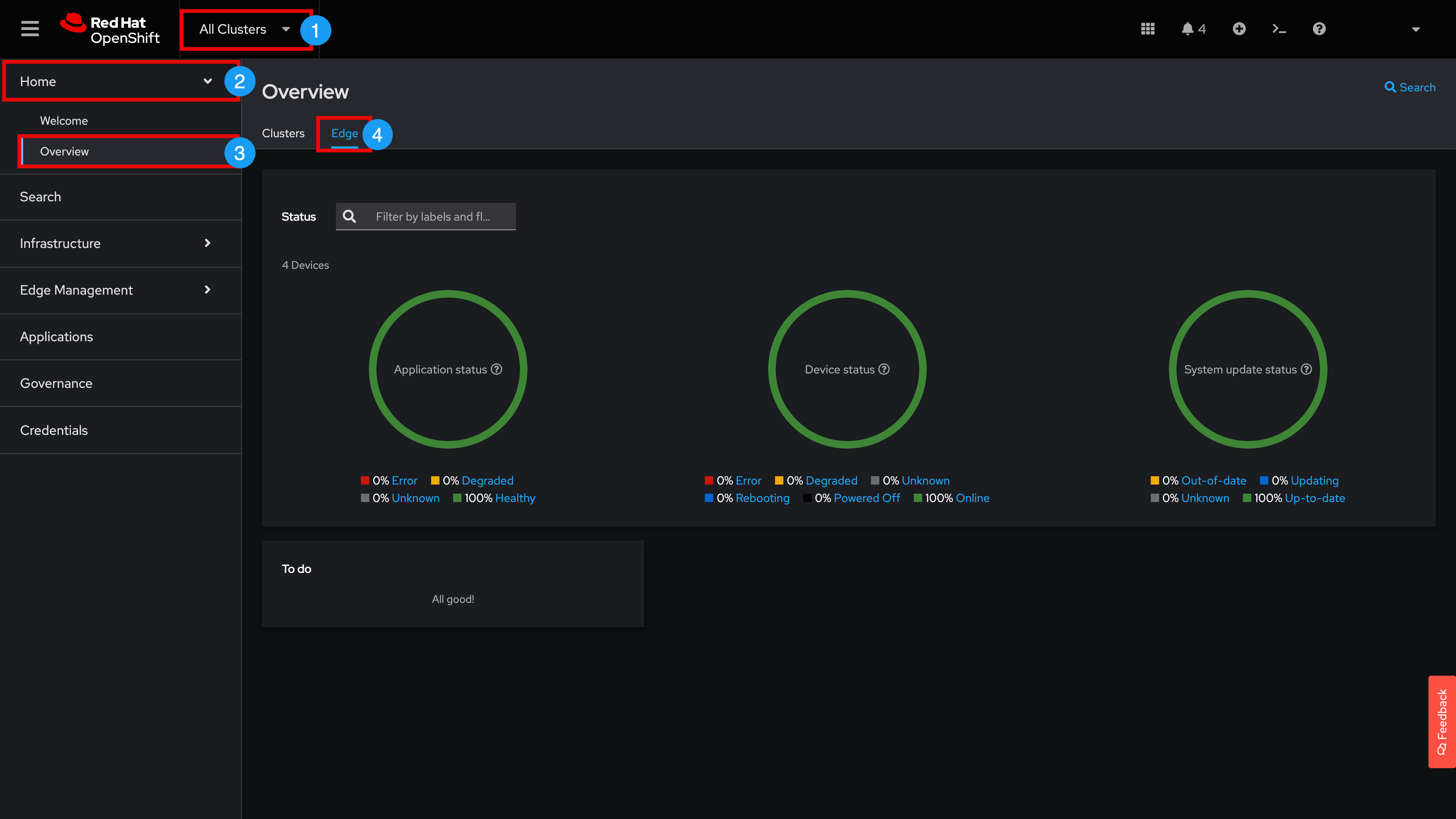The height and width of the screenshot is (819, 1456).
Task: Toggle the hamburger navigation menu
Action: (x=30, y=29)
